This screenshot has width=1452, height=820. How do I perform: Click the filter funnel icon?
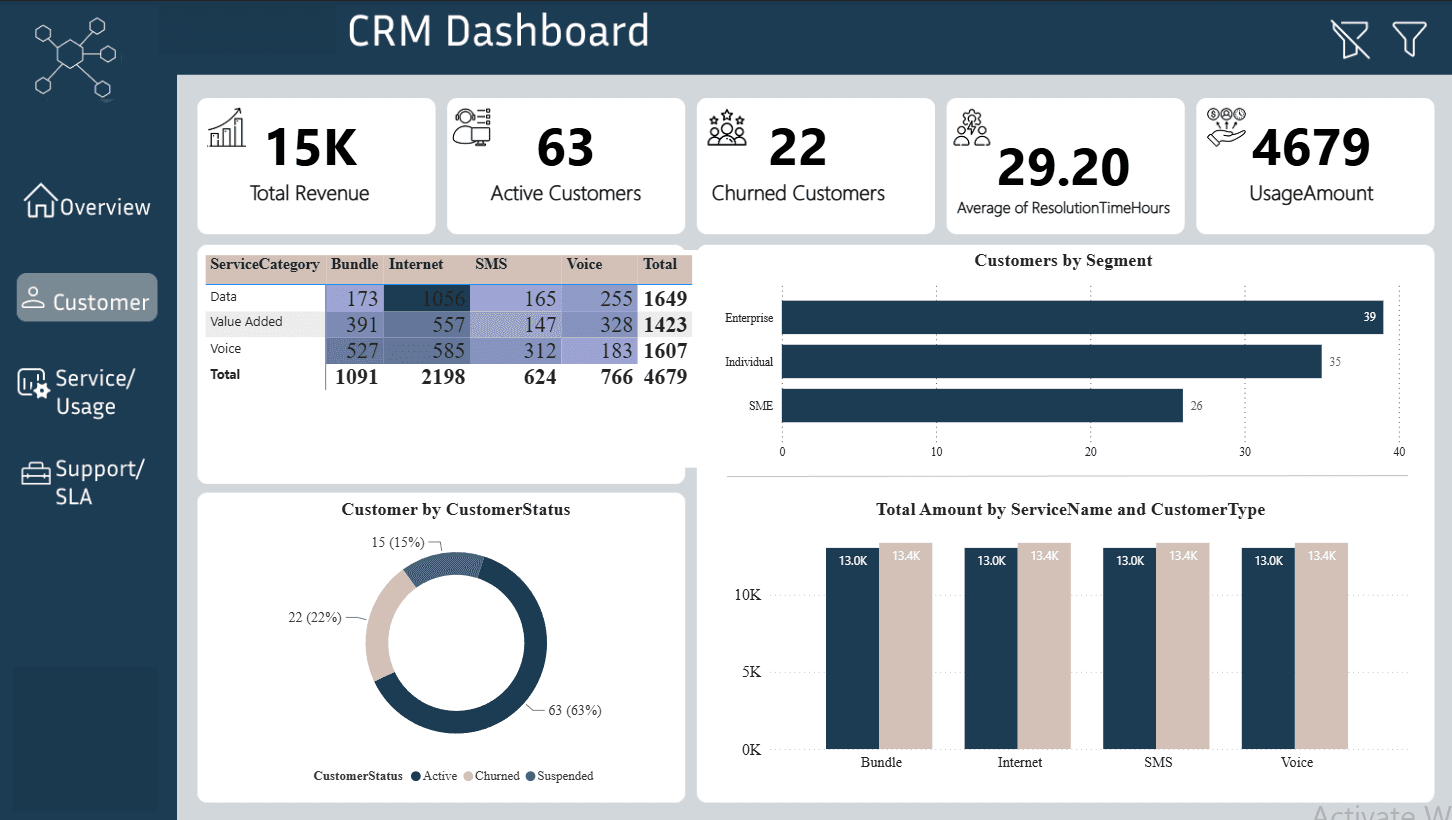coord(1409,38)
